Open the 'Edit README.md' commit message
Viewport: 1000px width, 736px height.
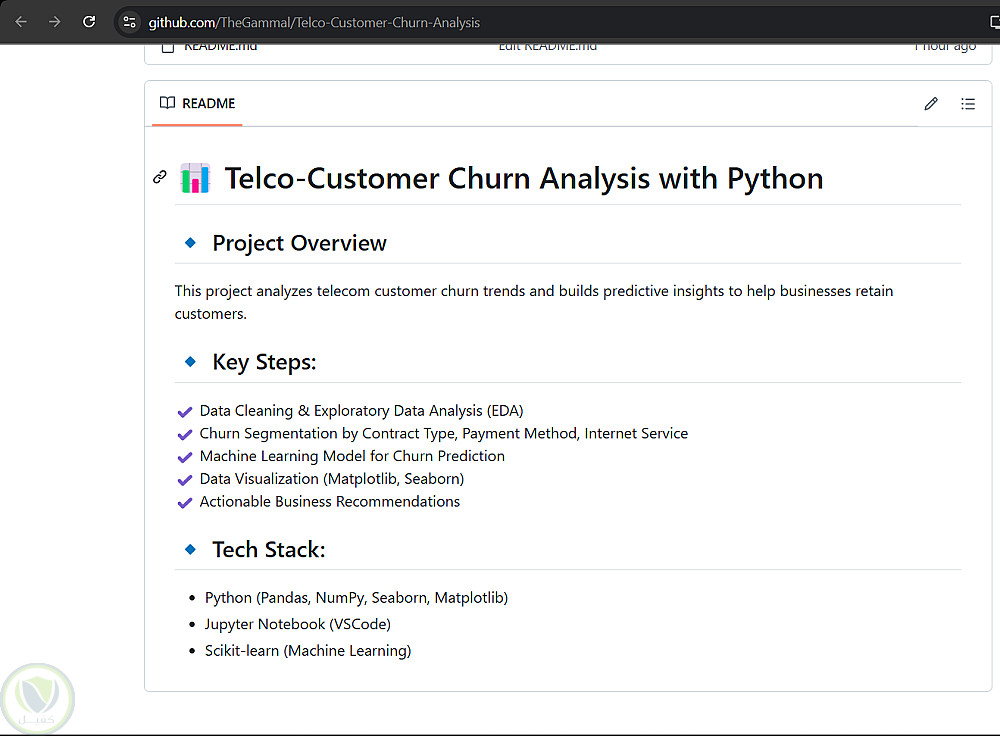pyautogui.click(x=548, y=46)
